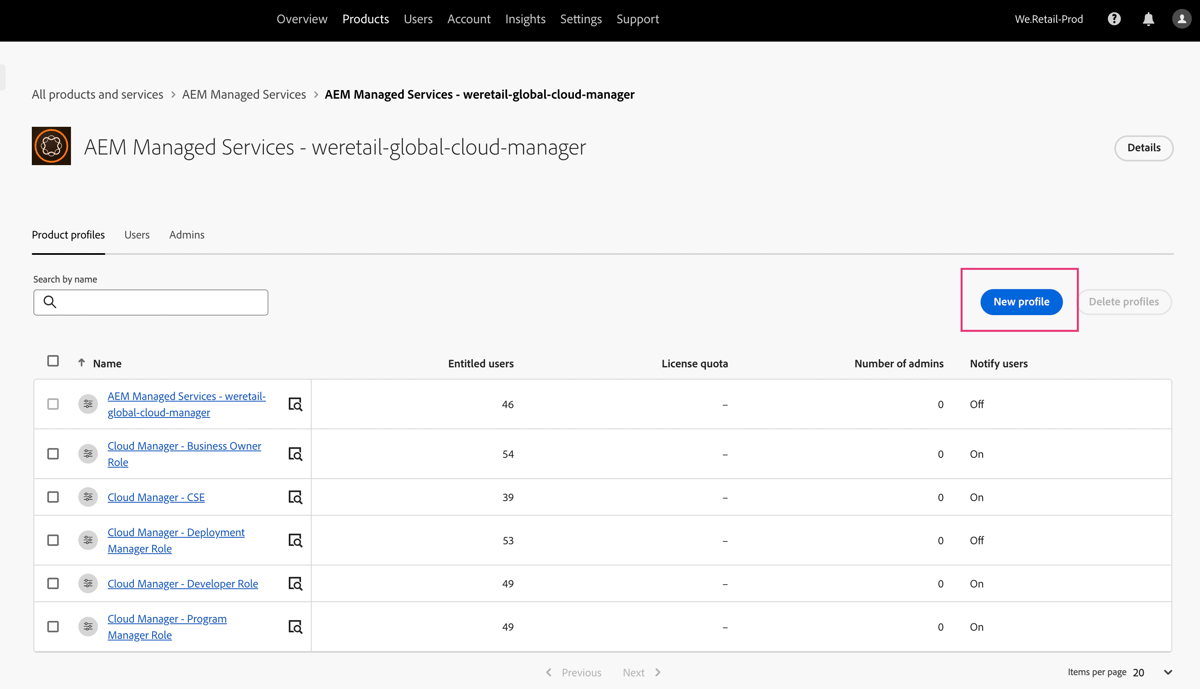Click the New profile button
Image resolution: width=1200 pixels, height=689 pixels.
pos(1021,301)
